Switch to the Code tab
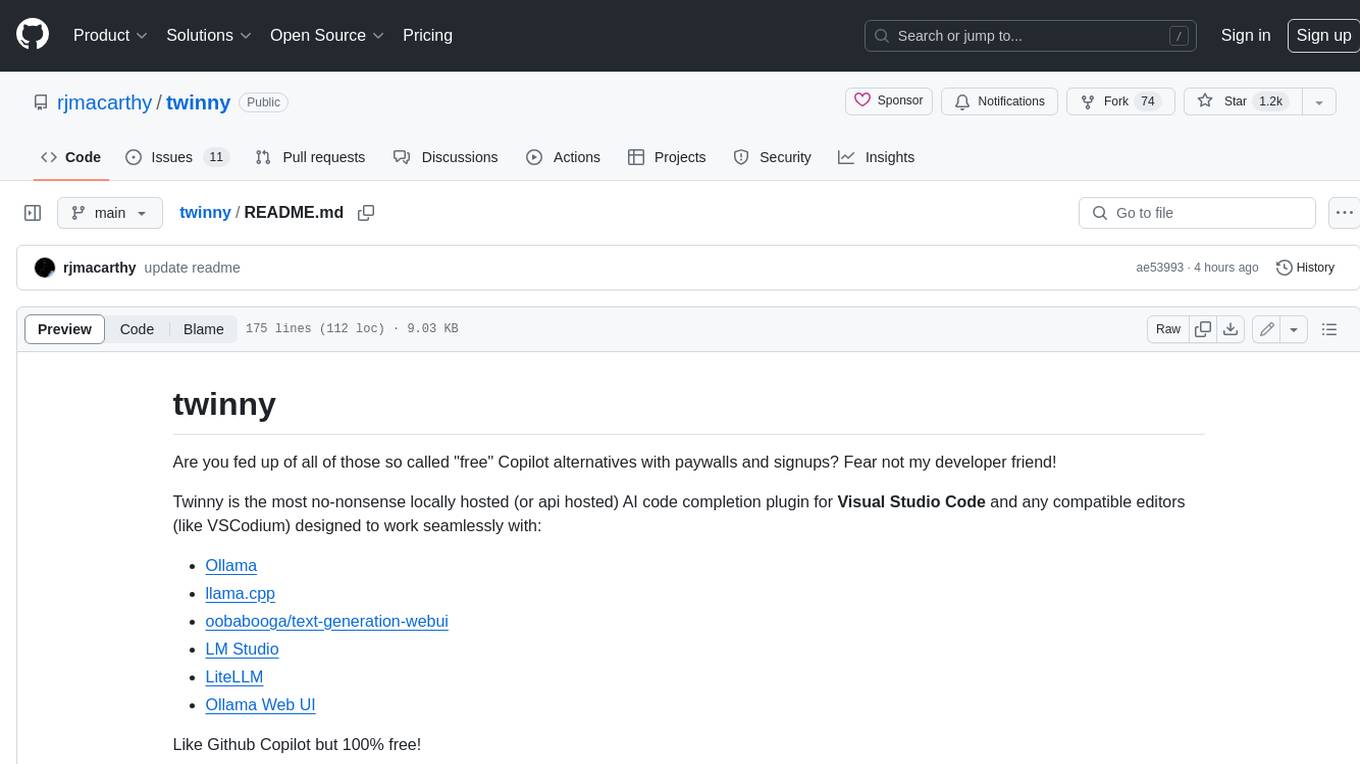 71,157
